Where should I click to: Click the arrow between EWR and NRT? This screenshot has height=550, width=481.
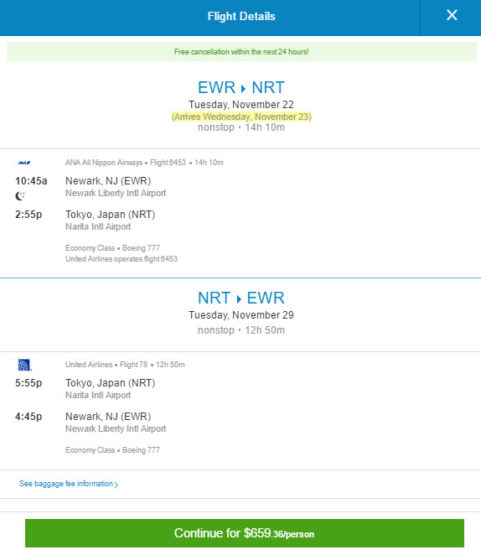243,88
